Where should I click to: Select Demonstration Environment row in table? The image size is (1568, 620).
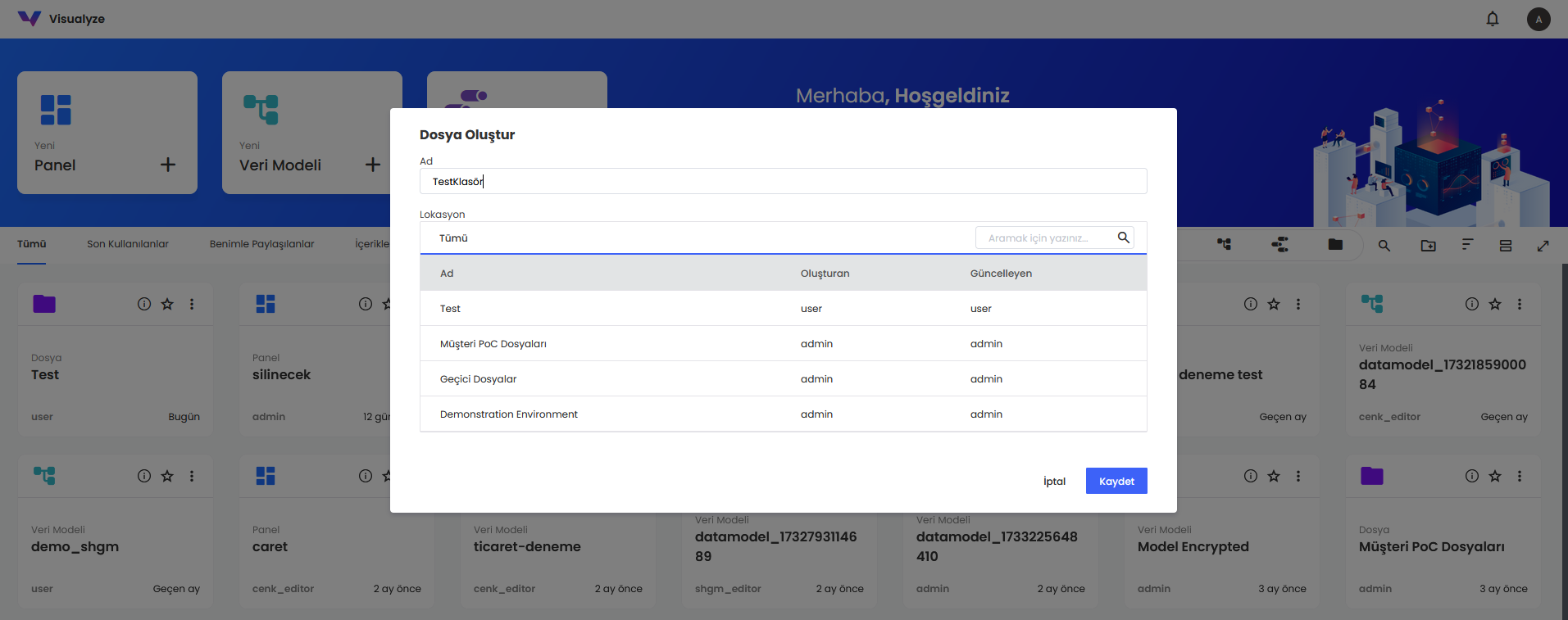click(x=783, y=414)
